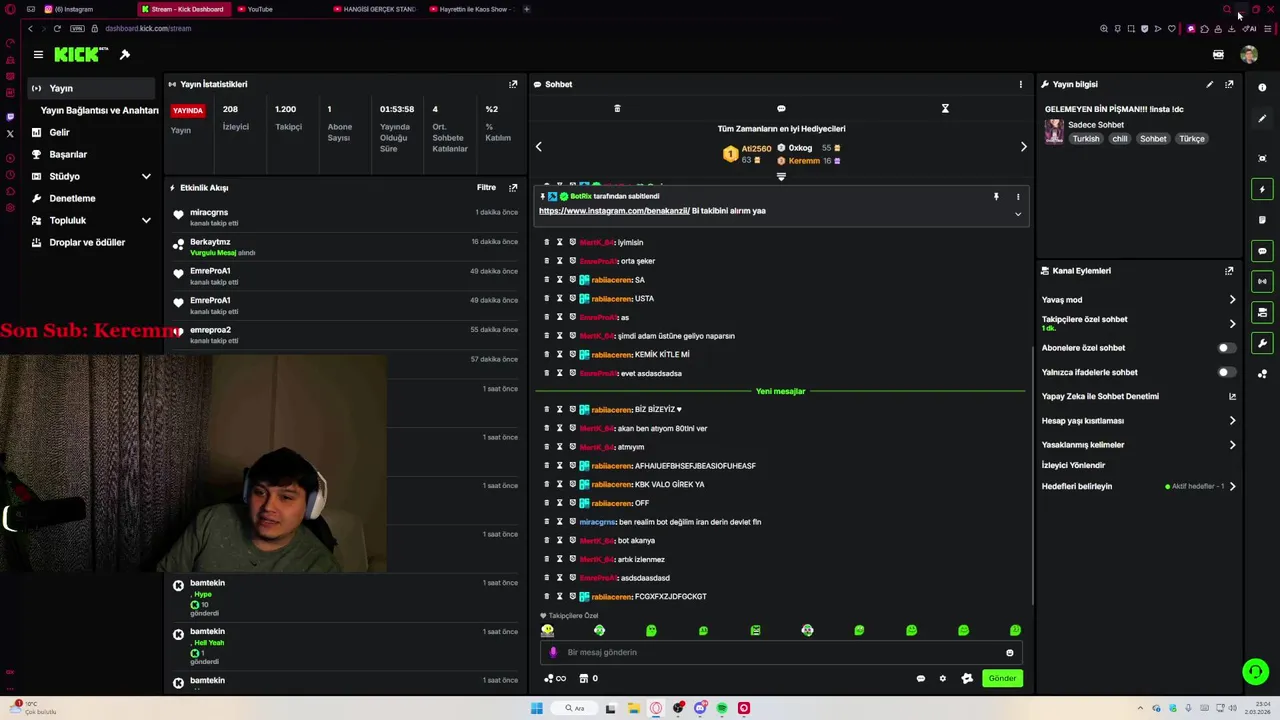Image resolution: width=1280 pixels, height=720 pixels.
Task: Open İzleyici Yönlendir option
Action: tap(1073, 465)
